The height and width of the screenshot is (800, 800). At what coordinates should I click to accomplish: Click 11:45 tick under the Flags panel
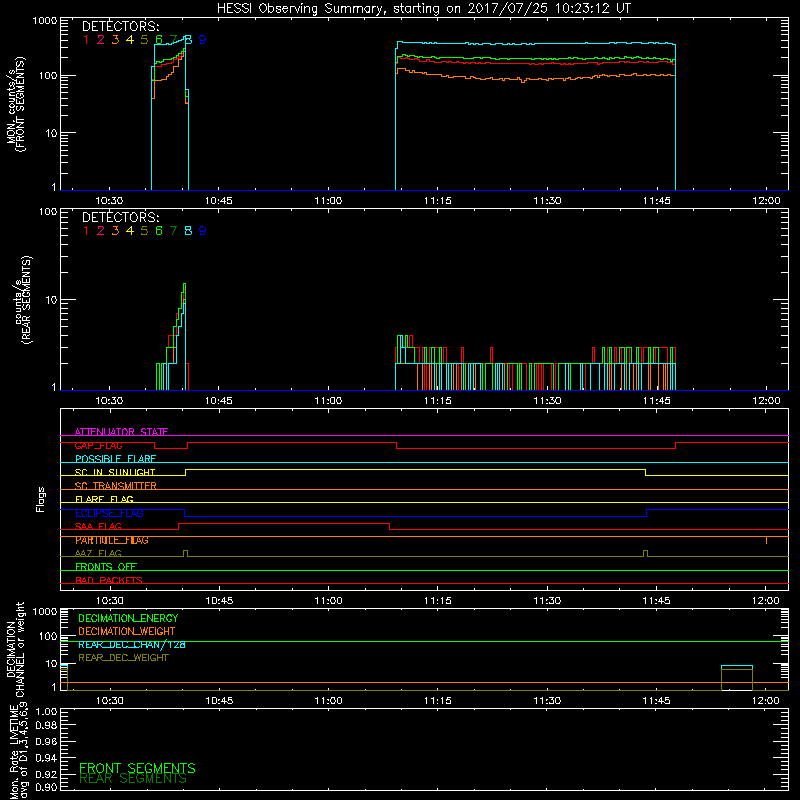tap(657, 601)
